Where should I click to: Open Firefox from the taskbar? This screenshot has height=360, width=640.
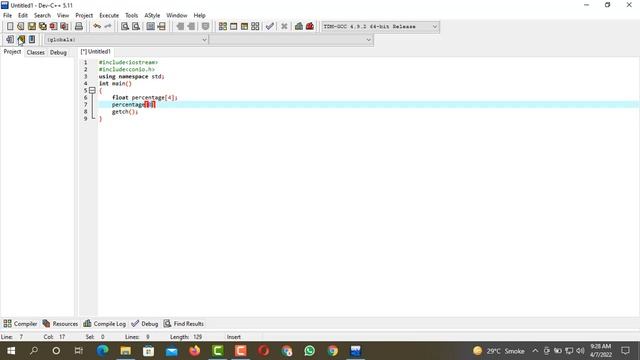[x=195, y=351]
